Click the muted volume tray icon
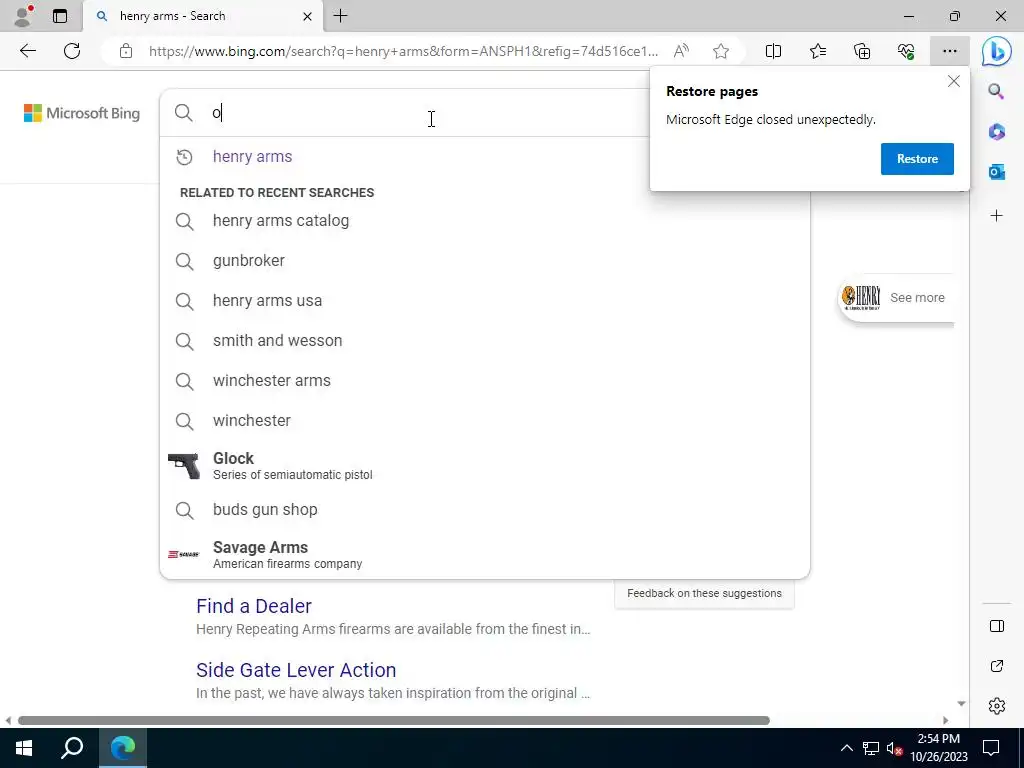The width and height of the screenshot is (1024, 768). (x=894, y=748)
